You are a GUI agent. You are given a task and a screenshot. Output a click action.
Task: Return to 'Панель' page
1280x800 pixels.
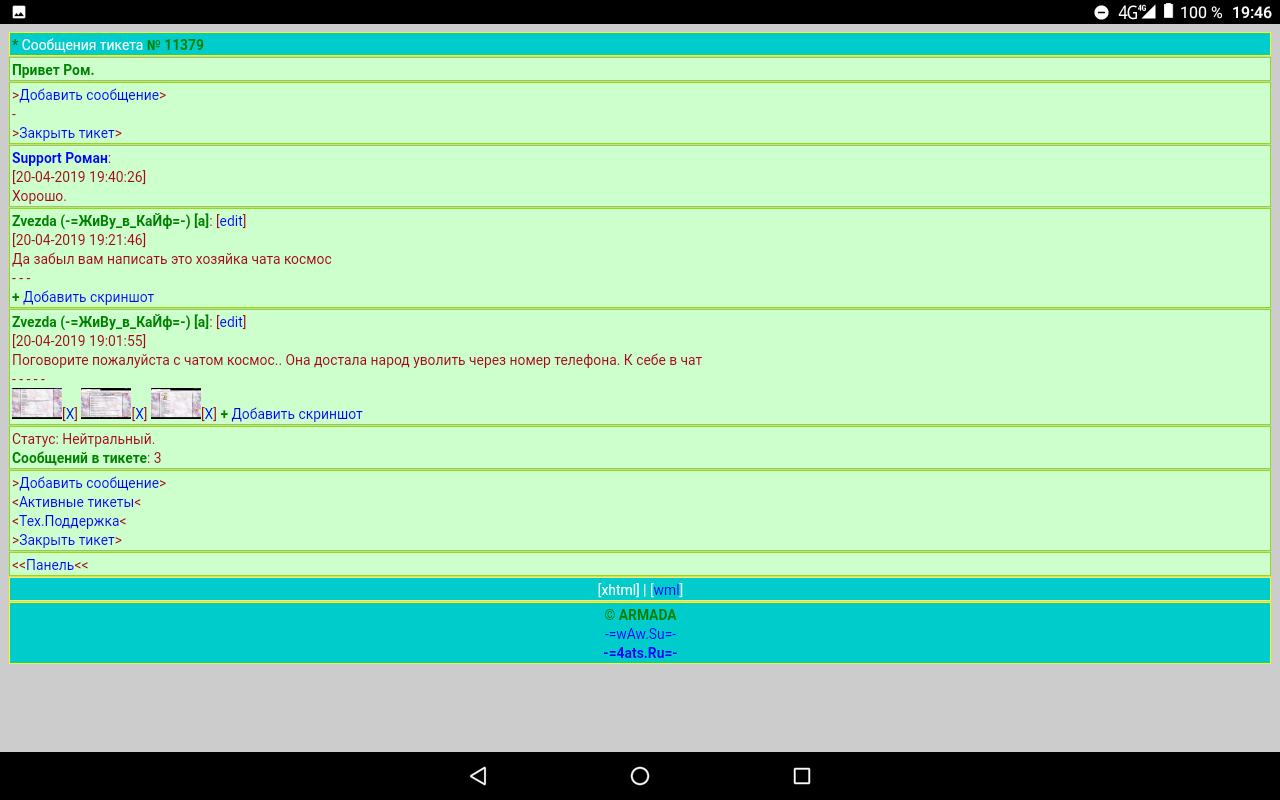click(x=50, y=565)
